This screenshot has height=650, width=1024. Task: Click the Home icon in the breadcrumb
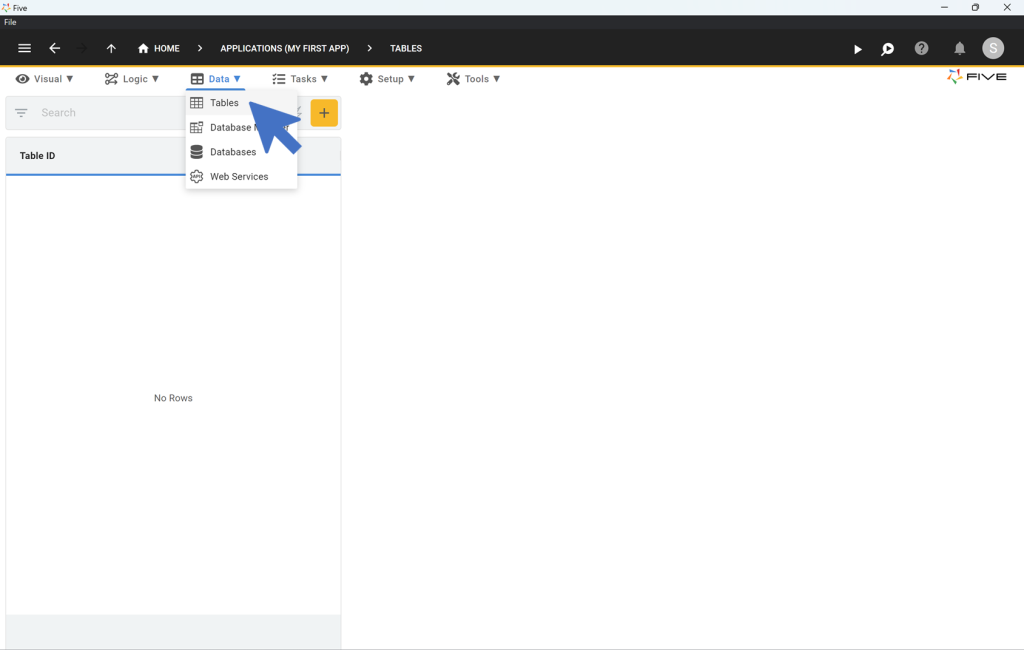[x=141, y=48]
